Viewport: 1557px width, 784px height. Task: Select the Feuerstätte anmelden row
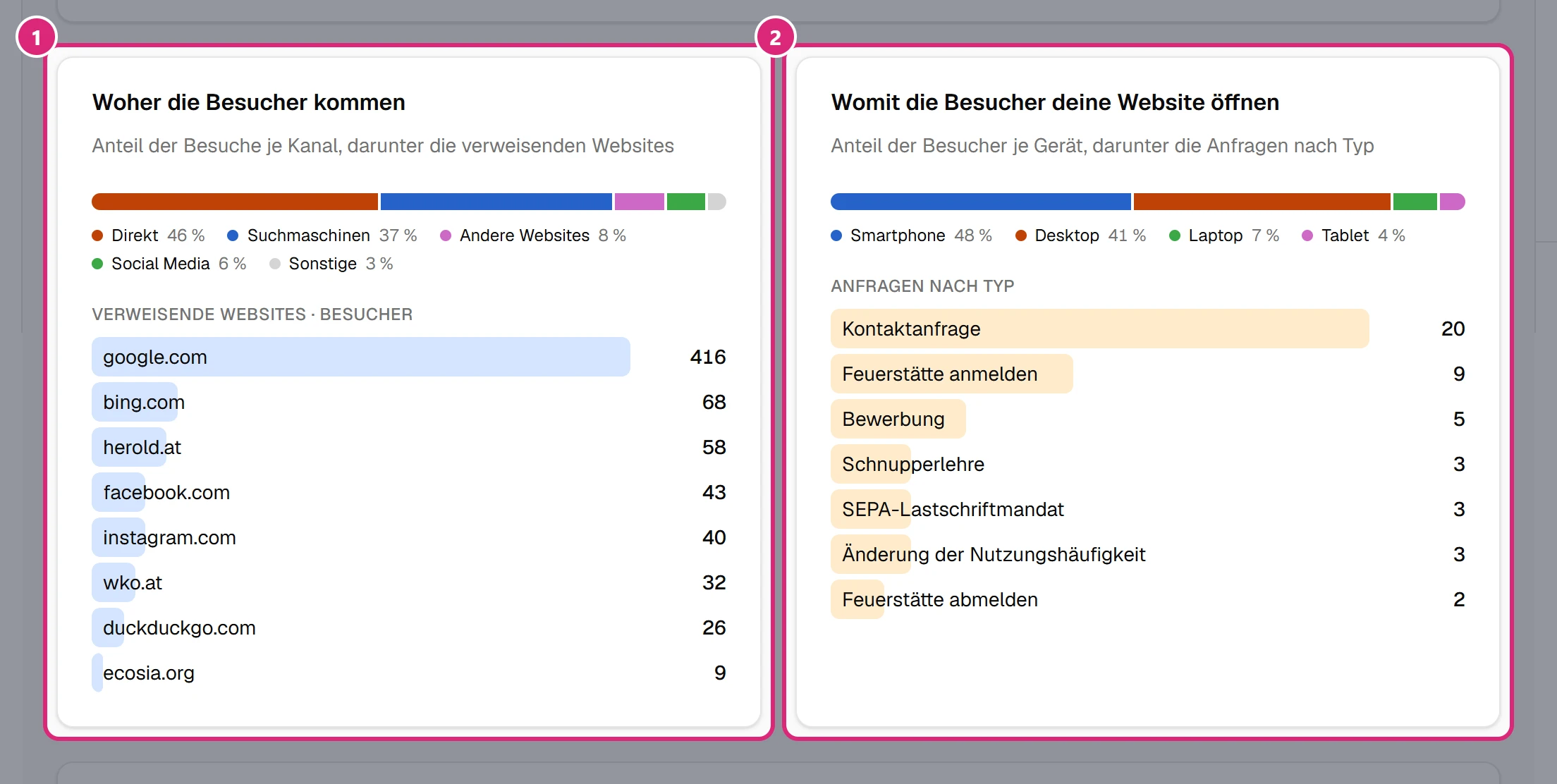(1148, 374)
